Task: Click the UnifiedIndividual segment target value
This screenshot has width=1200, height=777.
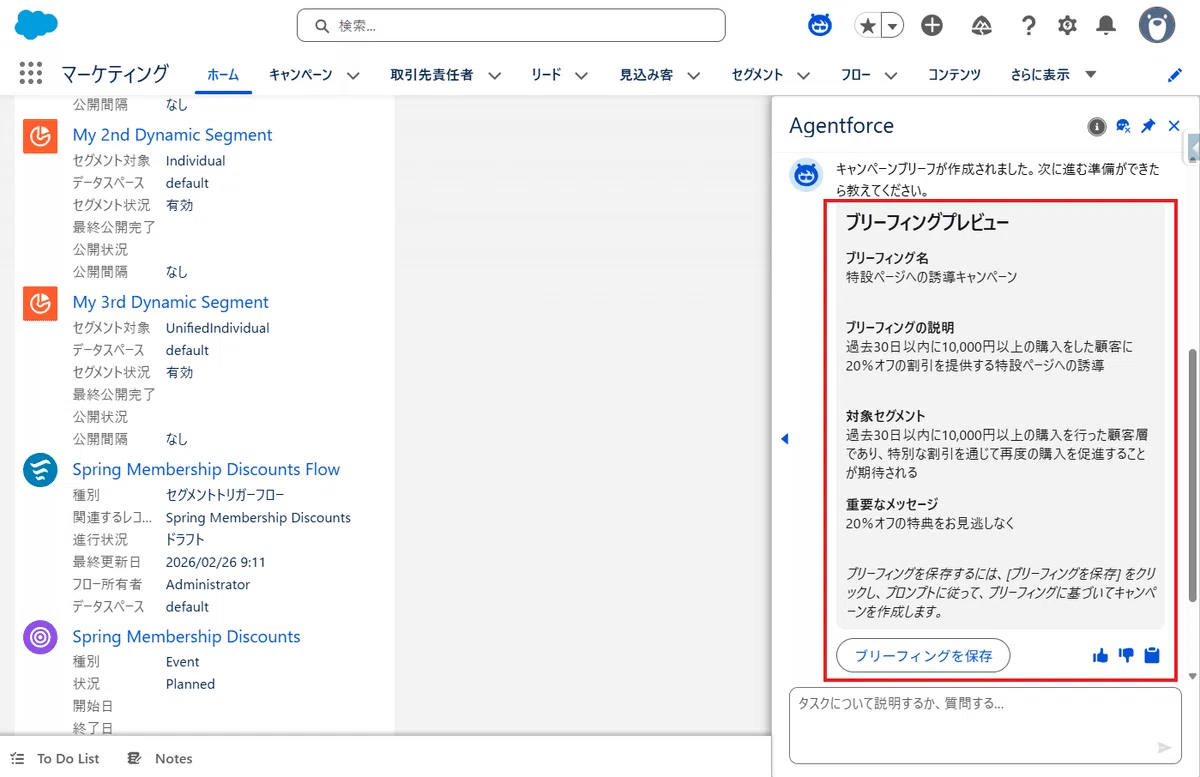Action: (218, 328)
